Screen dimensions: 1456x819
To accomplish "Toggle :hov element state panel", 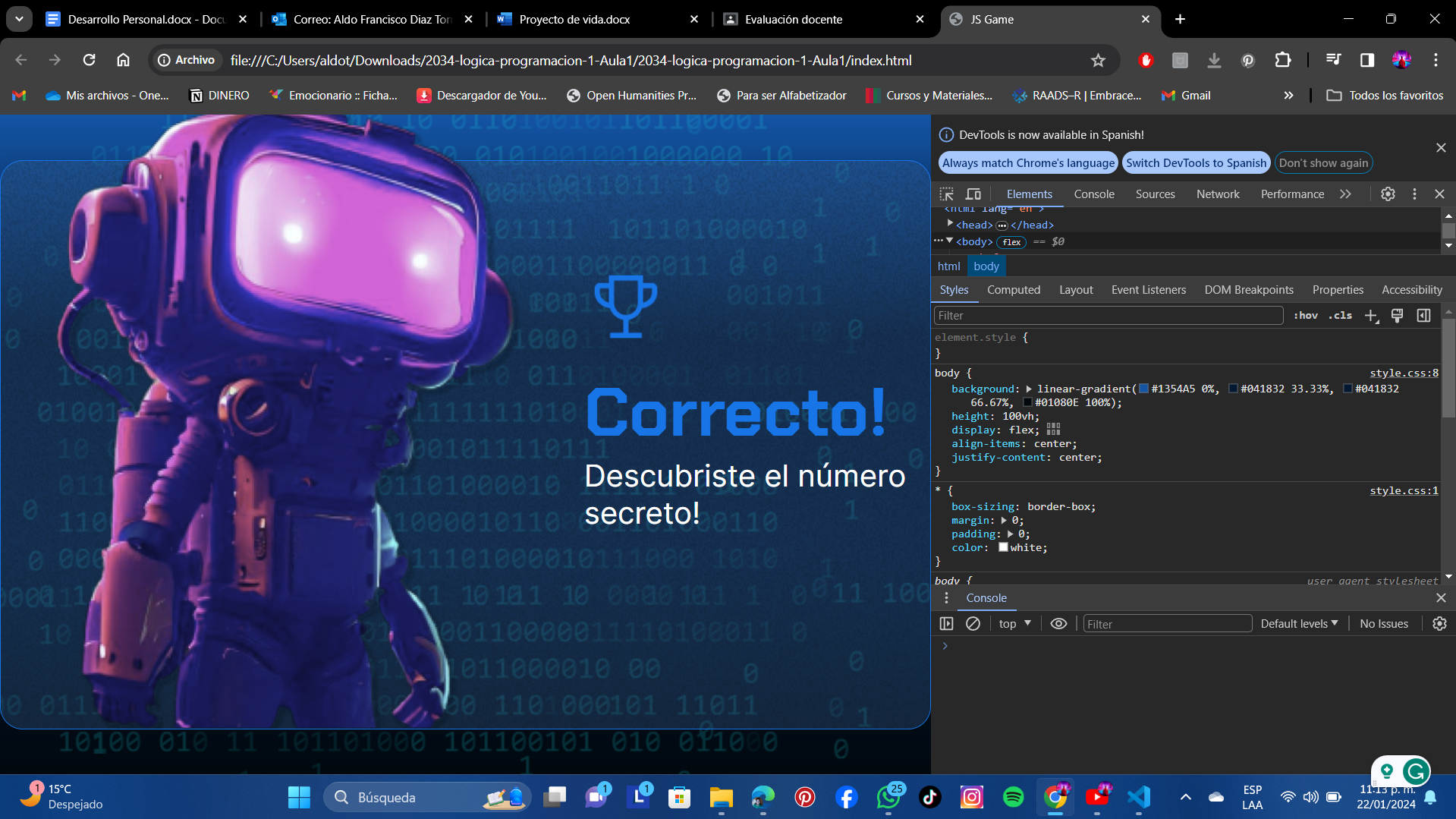I will tap(1306, 316).
